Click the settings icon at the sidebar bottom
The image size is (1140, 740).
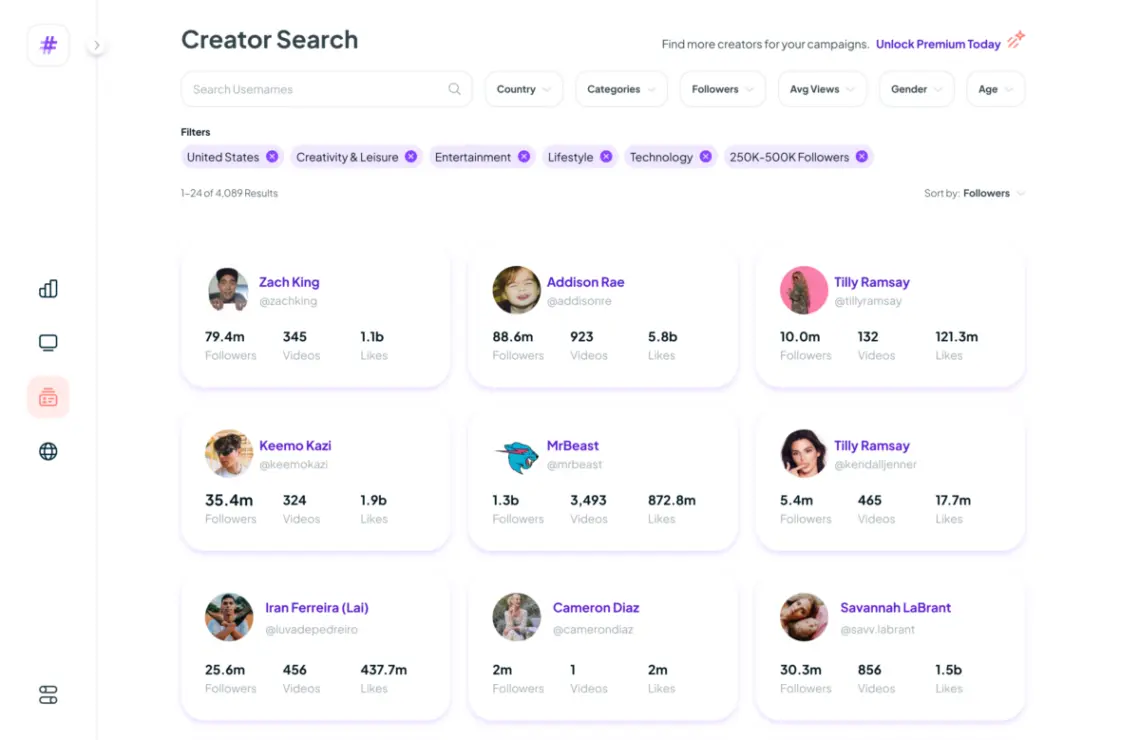click(47, 695)
